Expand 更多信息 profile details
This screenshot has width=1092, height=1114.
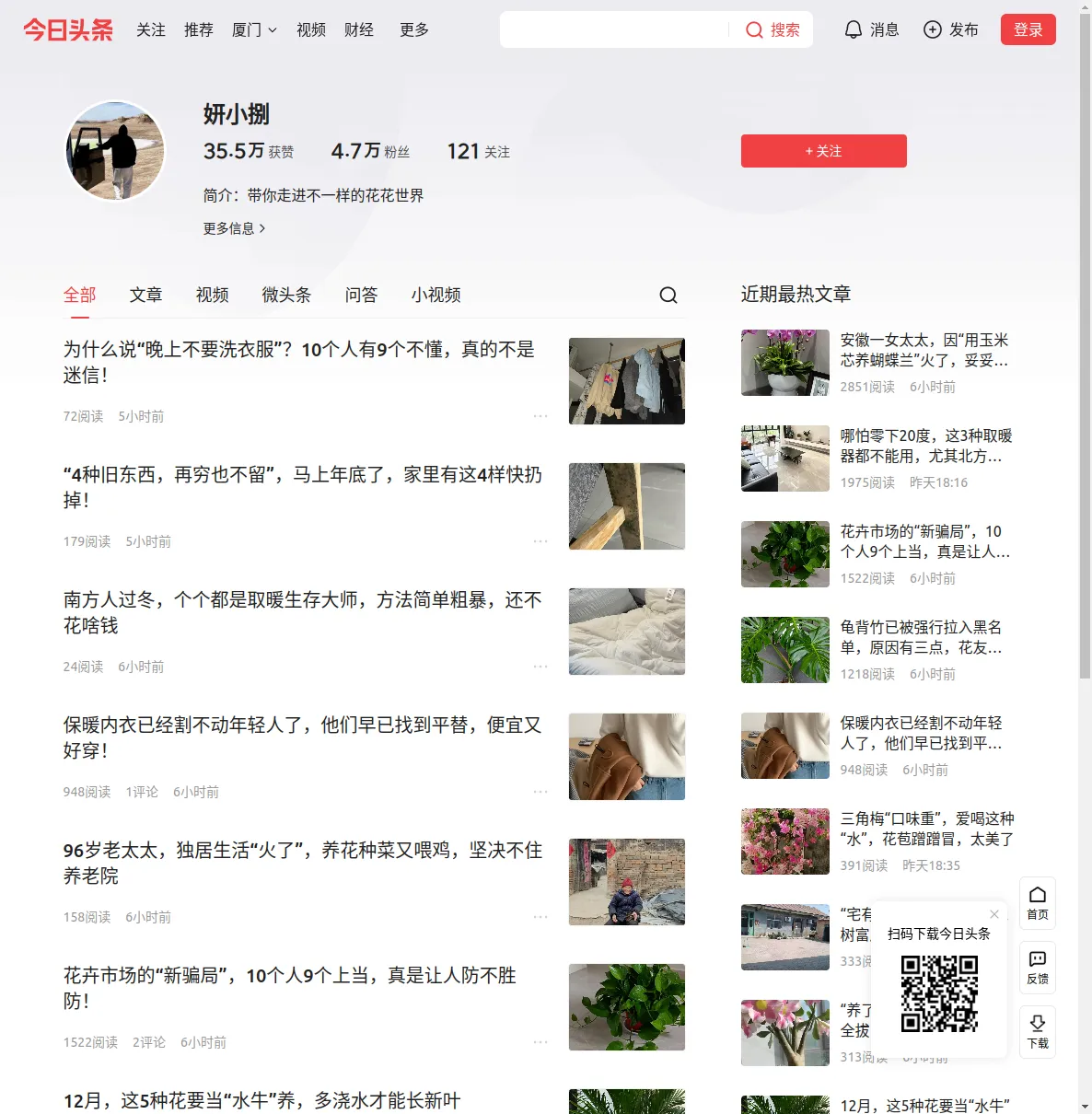pos(234,228)
